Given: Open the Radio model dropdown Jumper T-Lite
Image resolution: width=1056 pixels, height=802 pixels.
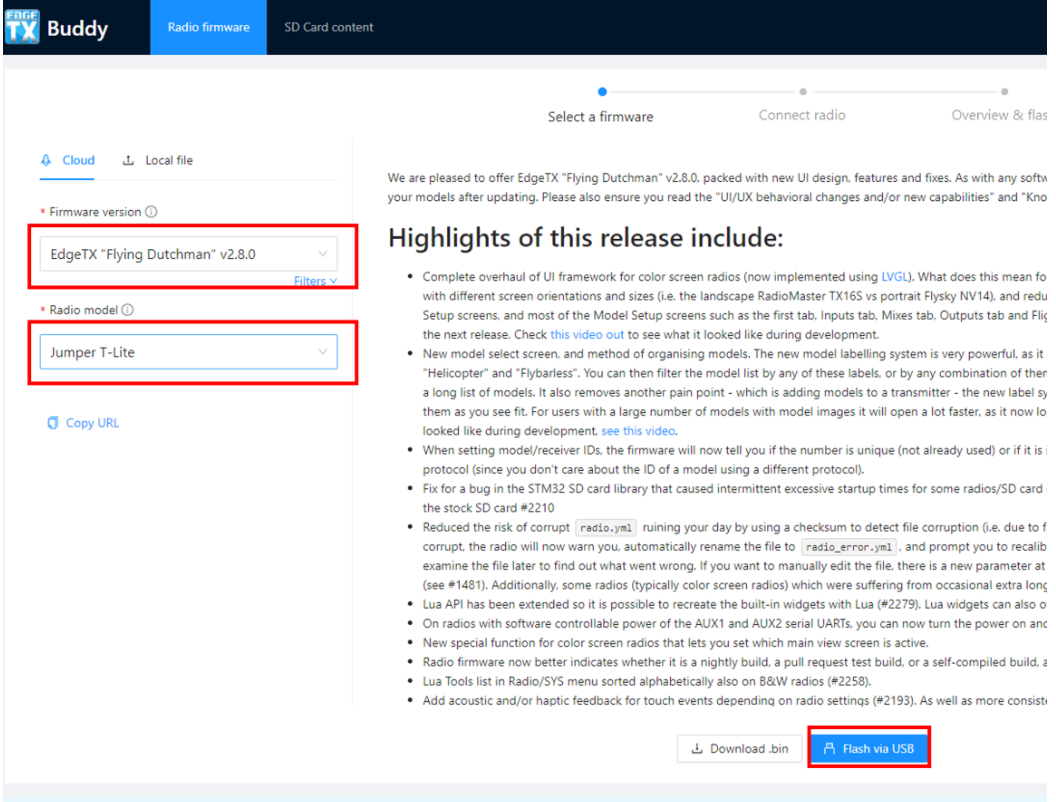Looking at the screenshot, I should pos(189,352).
